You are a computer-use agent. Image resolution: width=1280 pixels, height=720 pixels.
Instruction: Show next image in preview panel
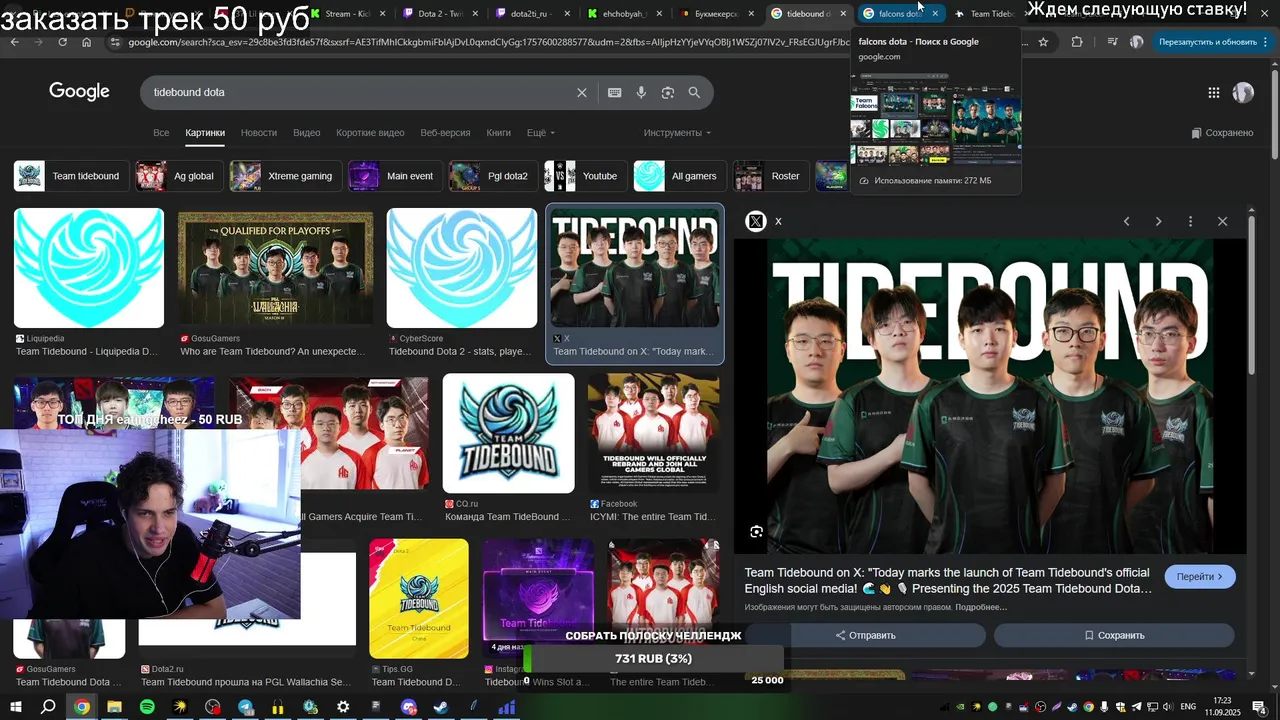tap(1158, 221)
